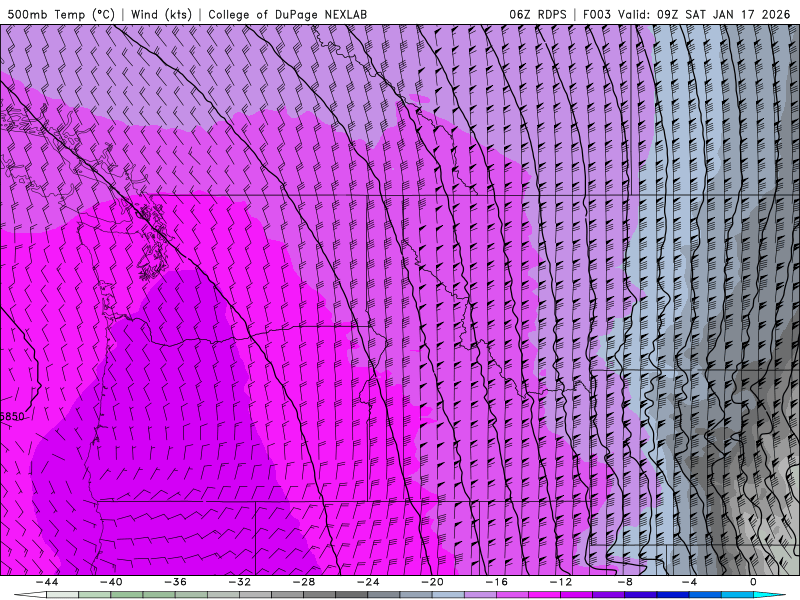Click the -40 colorbar scale label
Viewport: 800px width, 600px height.
pyautogui.click(x=111, y=582)
